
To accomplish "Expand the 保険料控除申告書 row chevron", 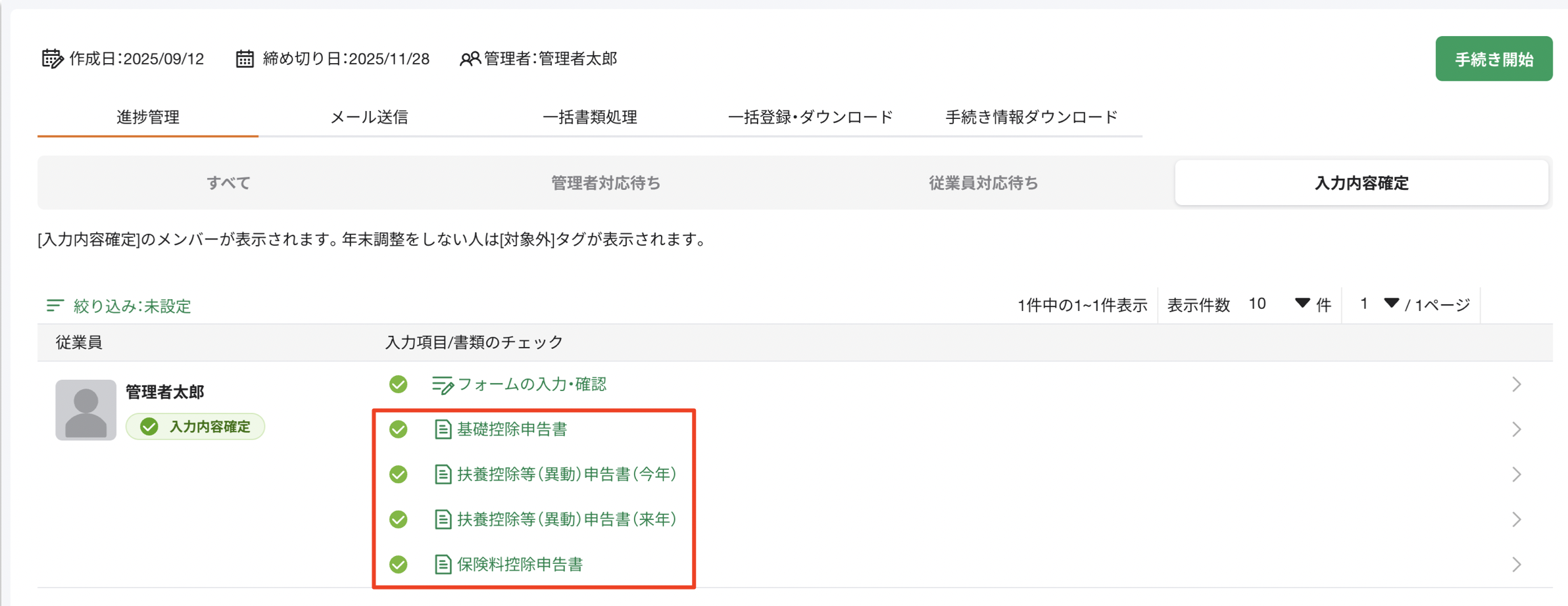I will 1516,564.
